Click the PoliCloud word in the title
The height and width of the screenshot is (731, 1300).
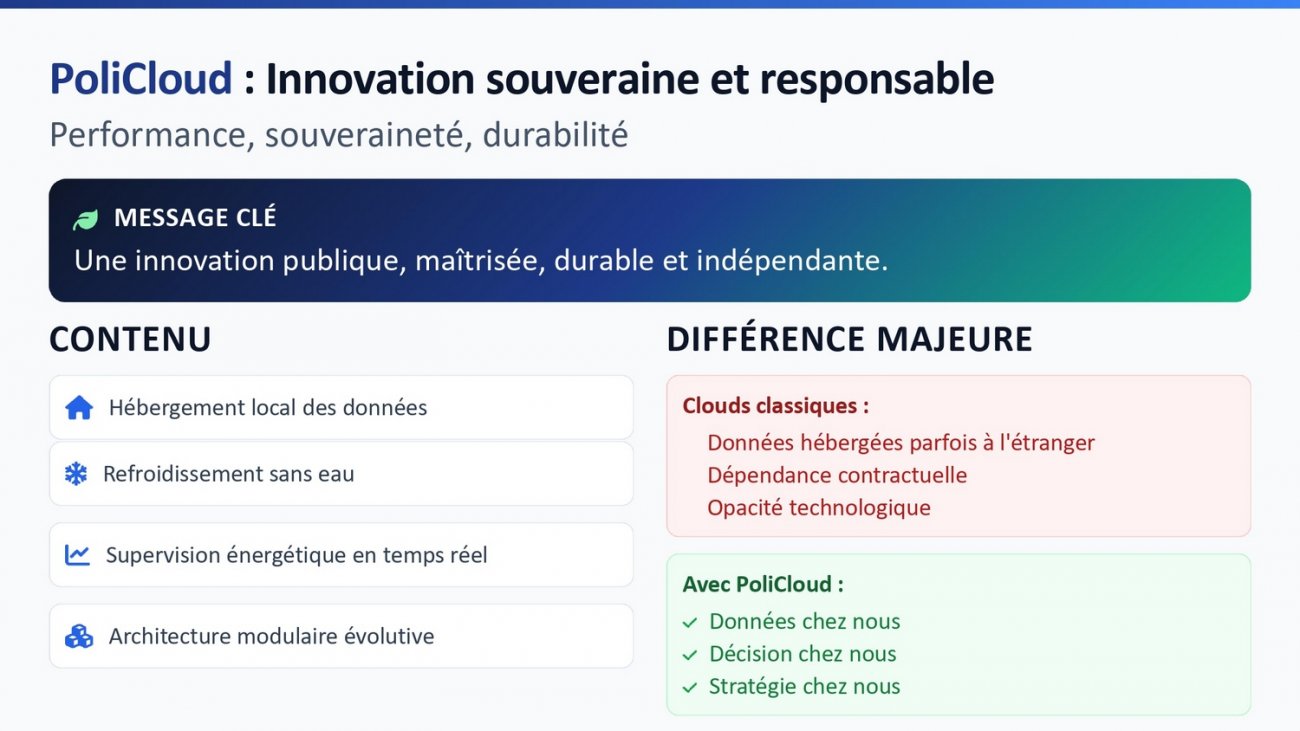coord(141,79)
